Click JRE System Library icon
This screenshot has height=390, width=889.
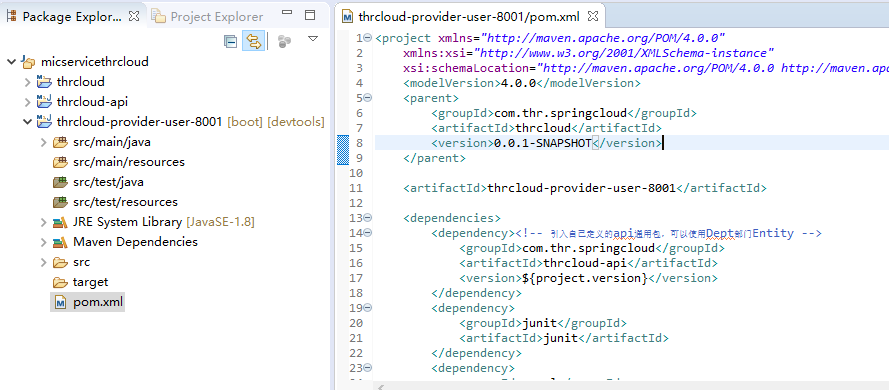pos(60,222)
